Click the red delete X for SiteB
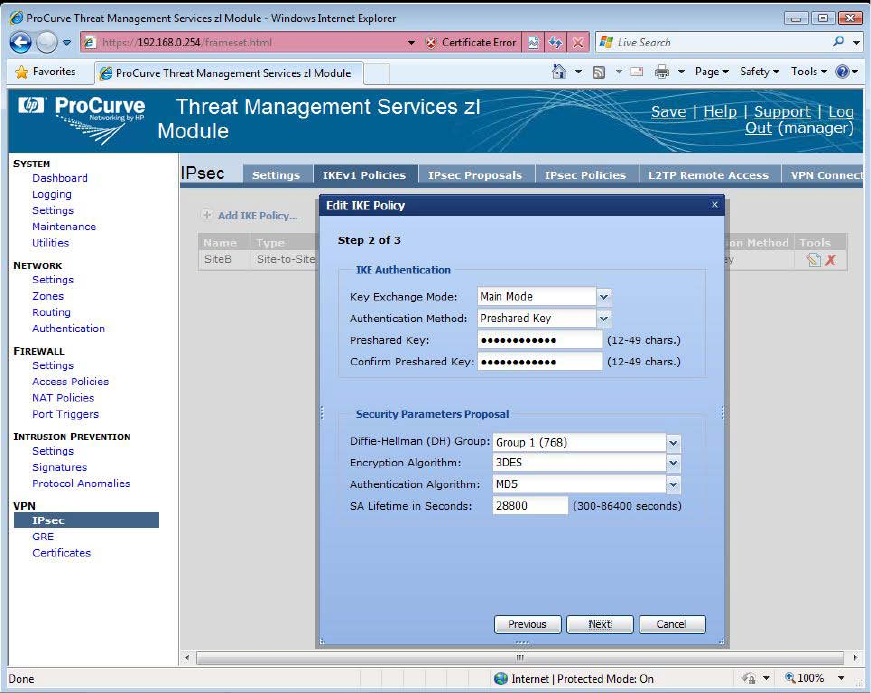871x693 pixels. 831,260
